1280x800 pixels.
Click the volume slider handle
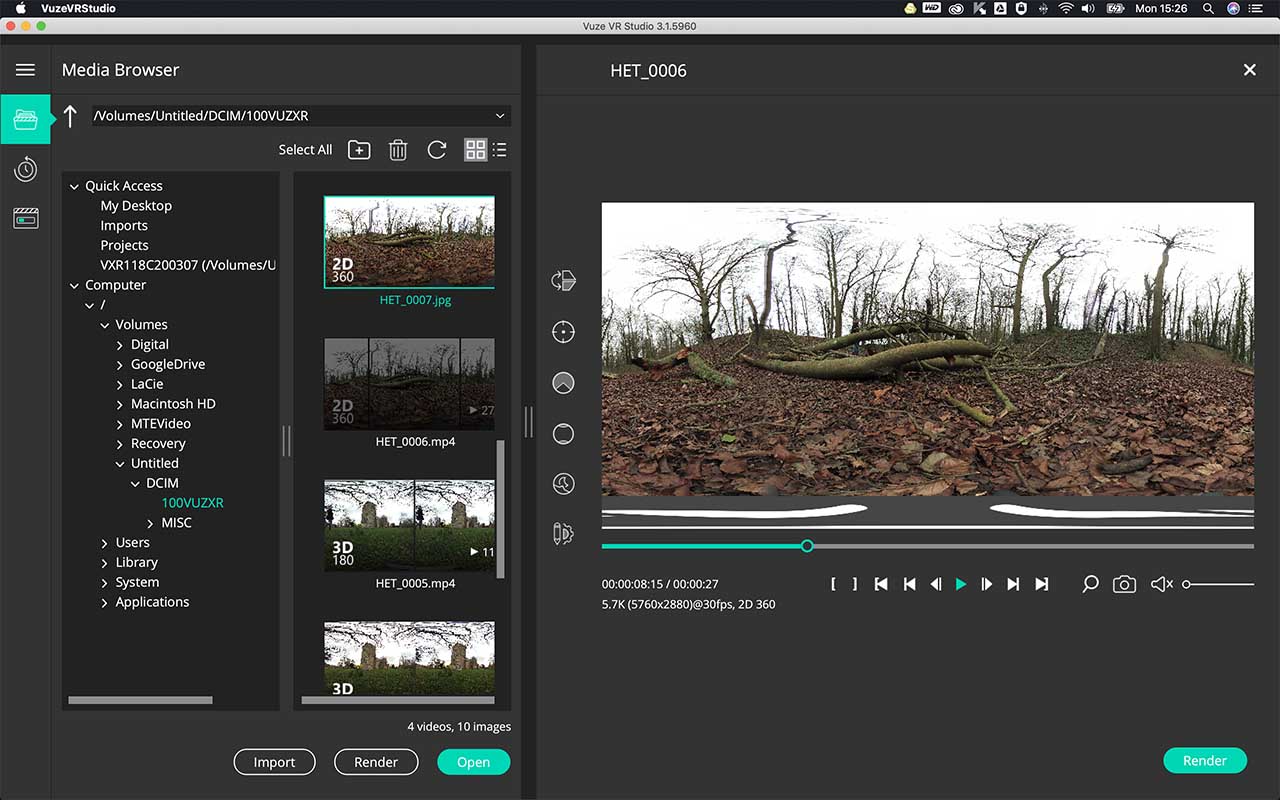(1186, 584)
